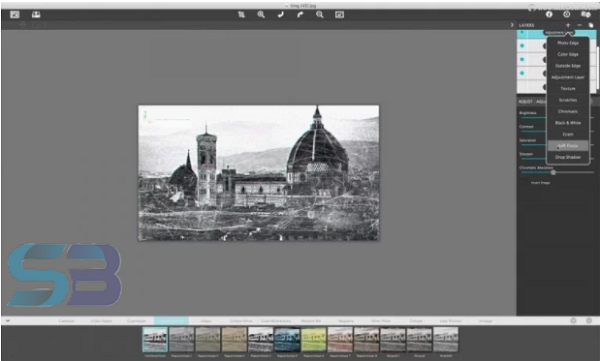Select the Crop tool
Image resolution: width=600 pixels, height=361 pixels.
click(241, 15)
